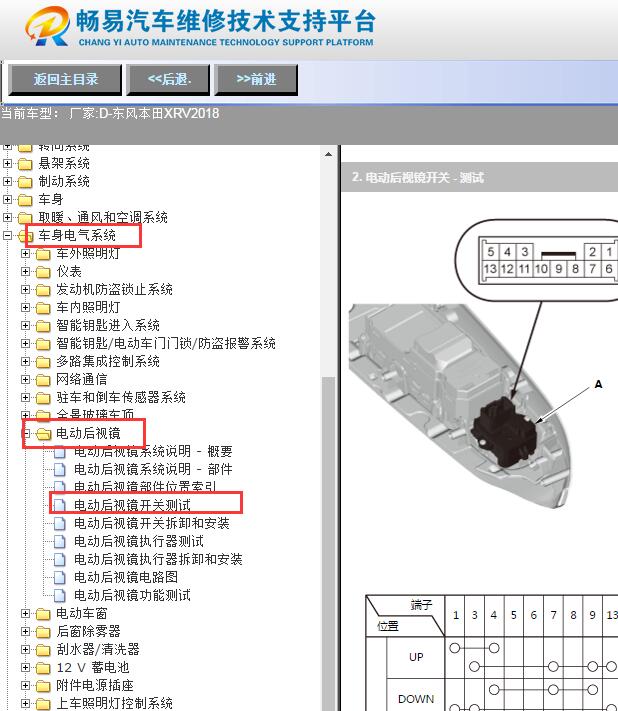Click document icon for 电动后视镜电路图
Image resolution: width=618 pixels, height=711 pixels.
pyautogui.click(x=59, y=577)
